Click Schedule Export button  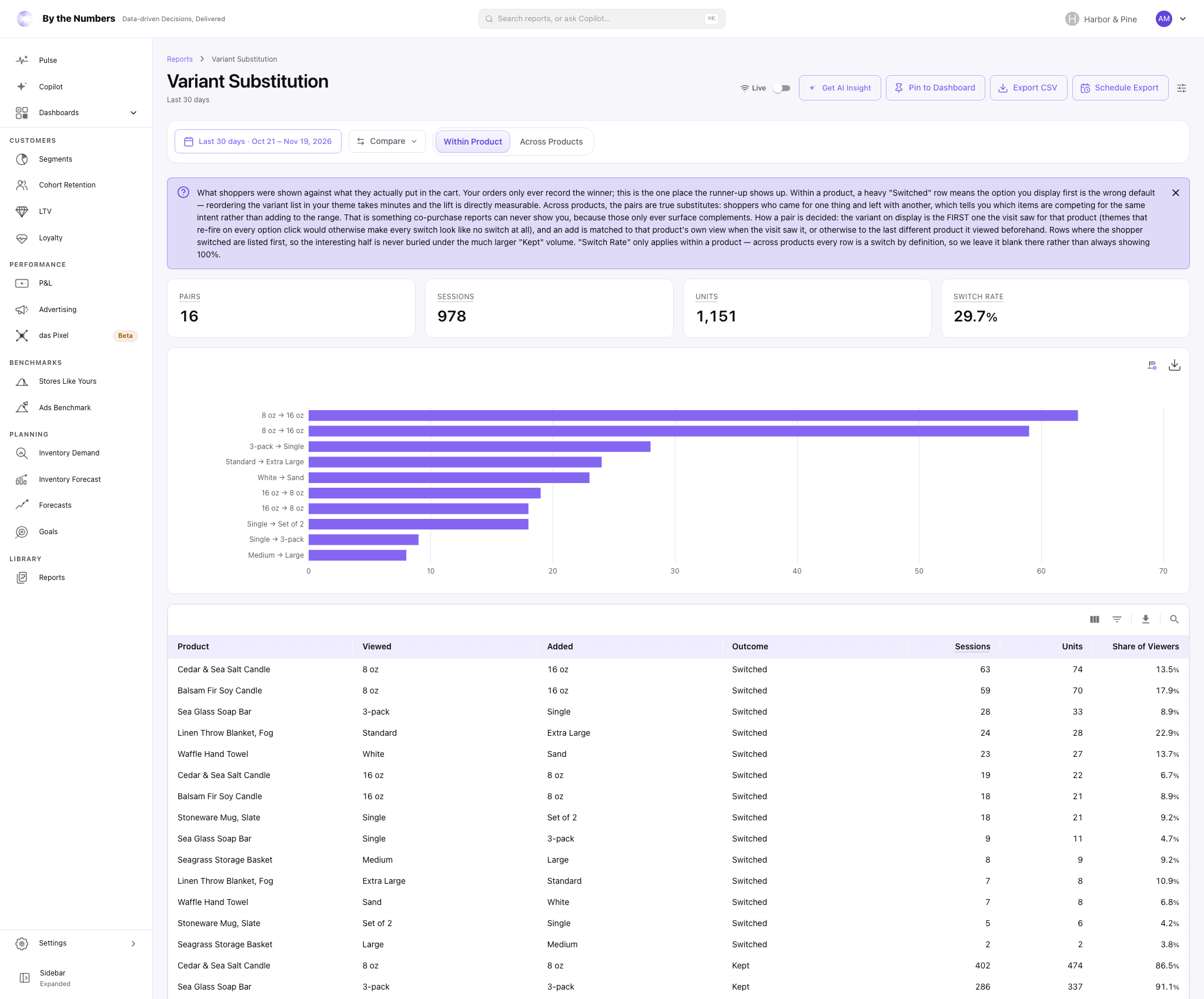pyautogui.click(x=1120, y=88)
